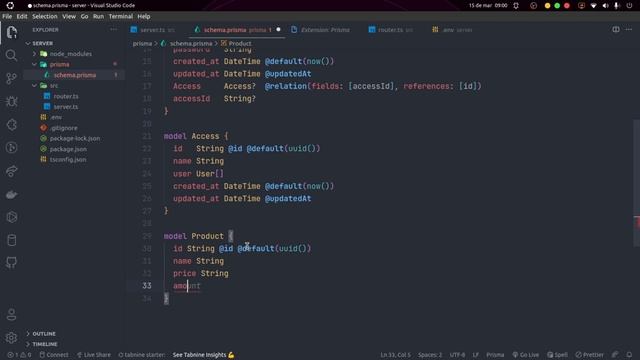Image resolution: width=640 pixels, height=360 pixels.
Task: Click See Tabnine Insights link
Action: click(203, 355)
